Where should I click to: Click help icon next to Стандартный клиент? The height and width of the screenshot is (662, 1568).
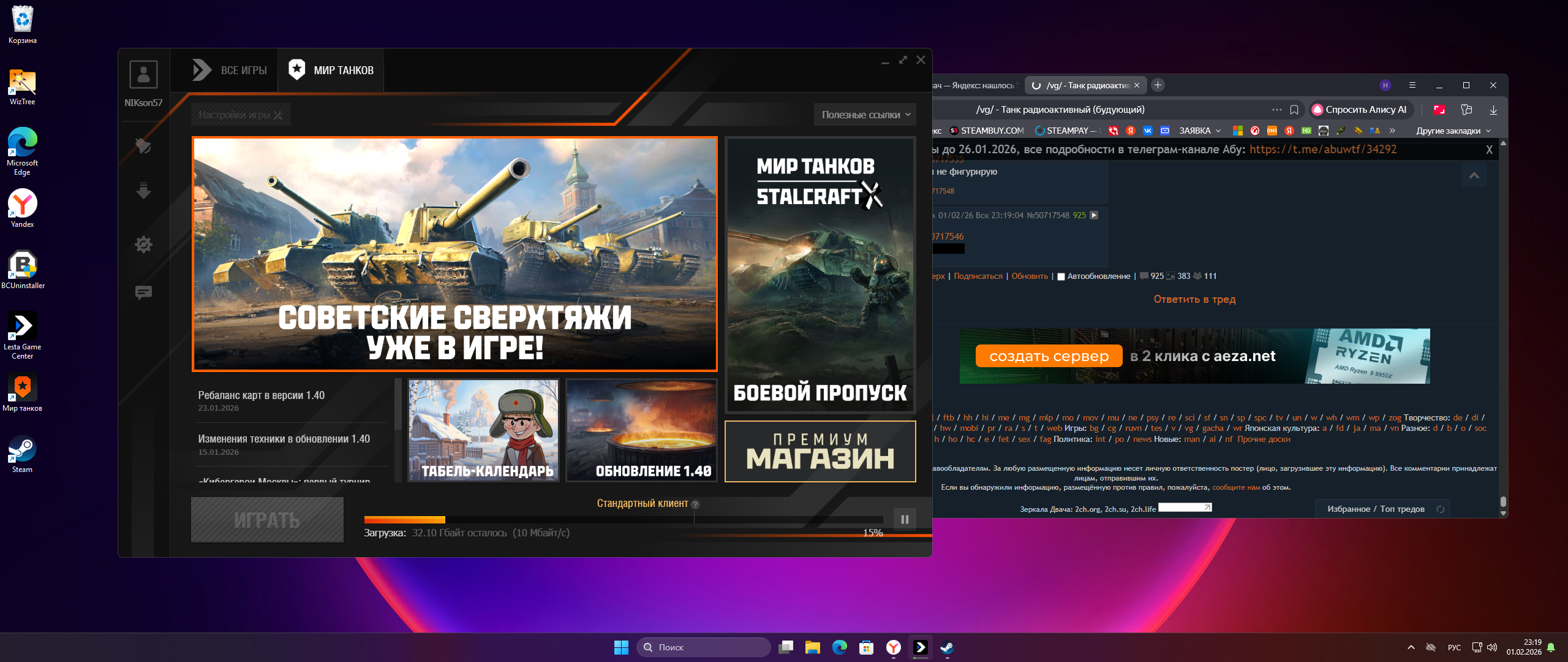pyautogui.click(x=695, y=504)
